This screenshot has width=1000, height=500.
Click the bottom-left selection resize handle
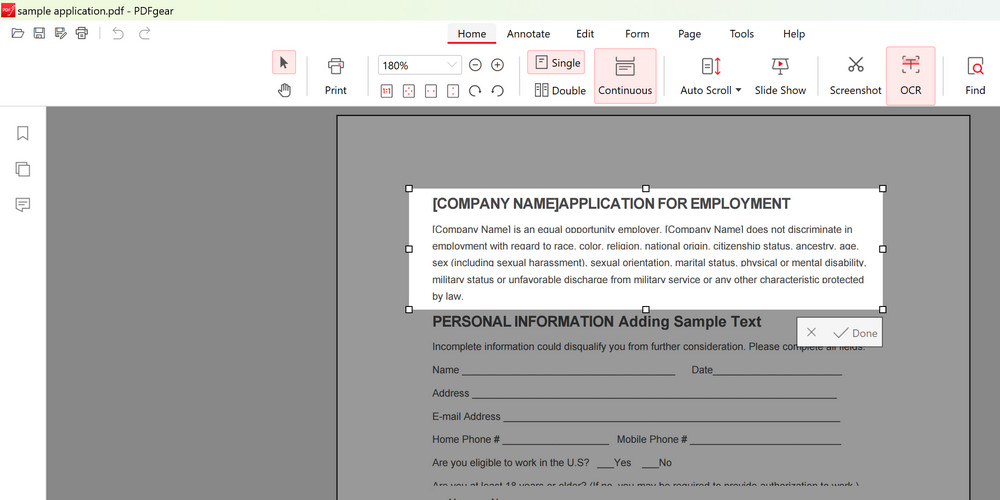(x=409, y=309)
